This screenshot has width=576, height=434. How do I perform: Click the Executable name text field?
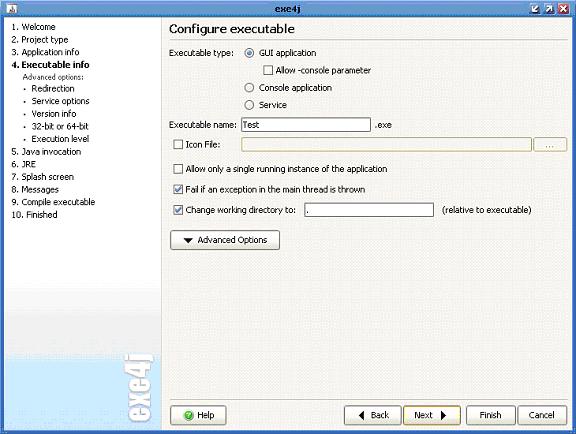tap(306, 125)
